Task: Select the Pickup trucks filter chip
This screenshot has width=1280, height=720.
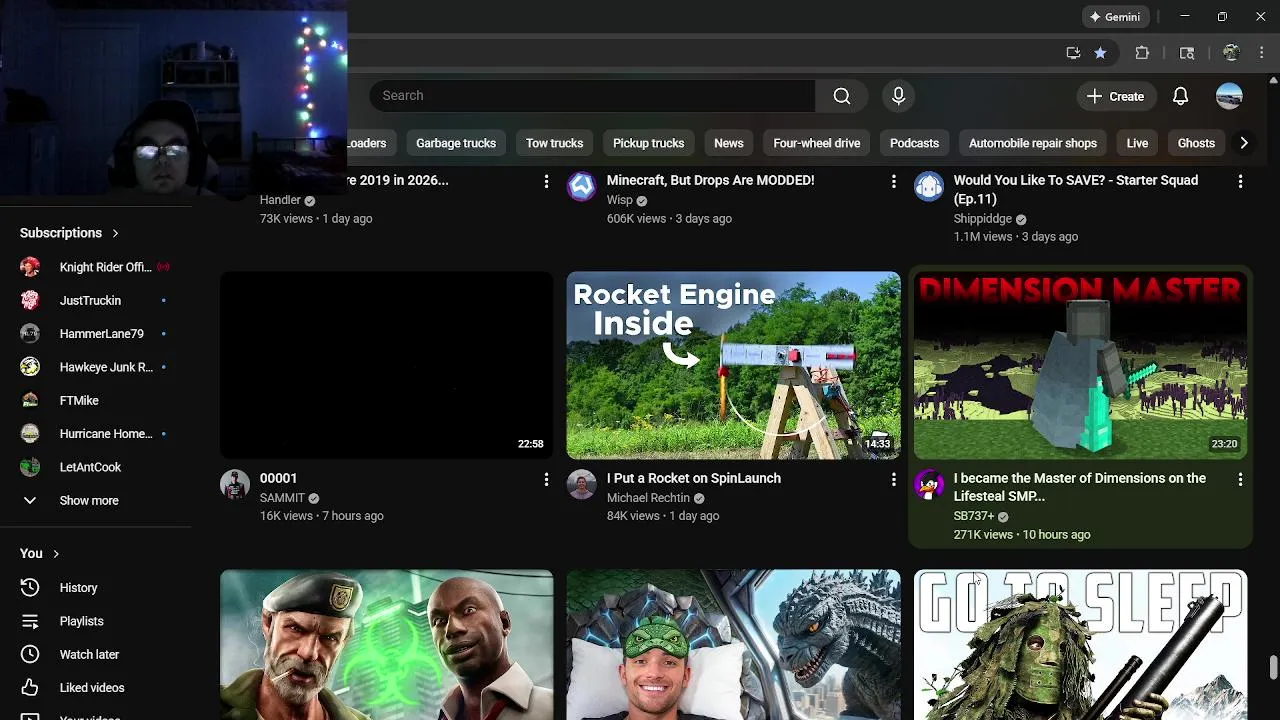Action: [x=648, y=143]
